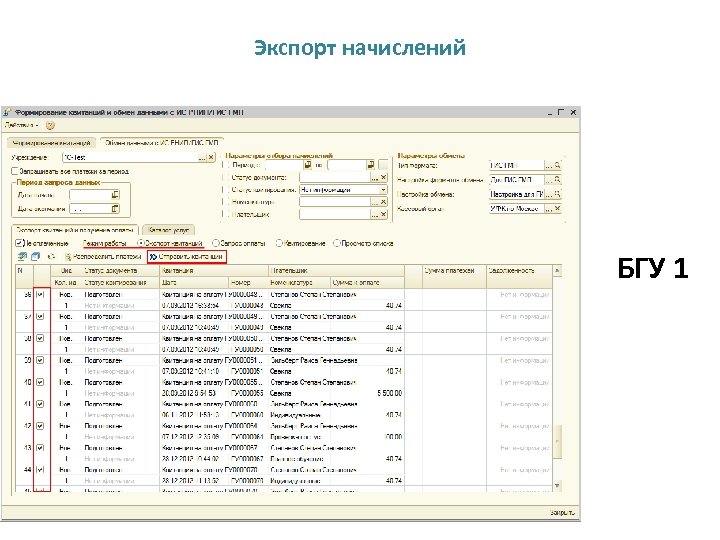Enable the Номенклатура filter checkbox
720x540 pixels.
(x=226, y=202)
